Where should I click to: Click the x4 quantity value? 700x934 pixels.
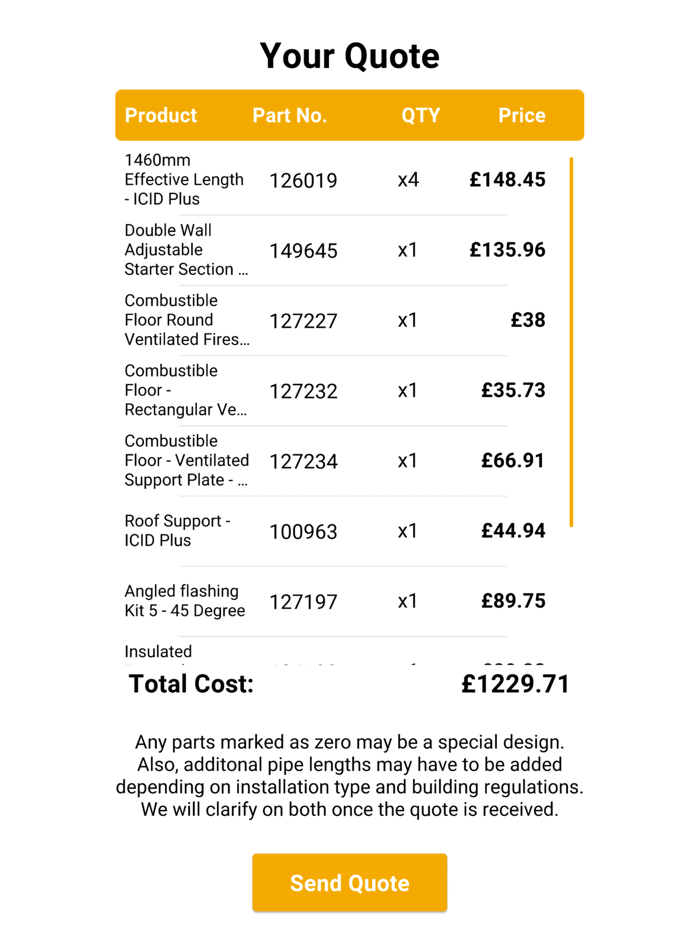[x=408, y=181]
